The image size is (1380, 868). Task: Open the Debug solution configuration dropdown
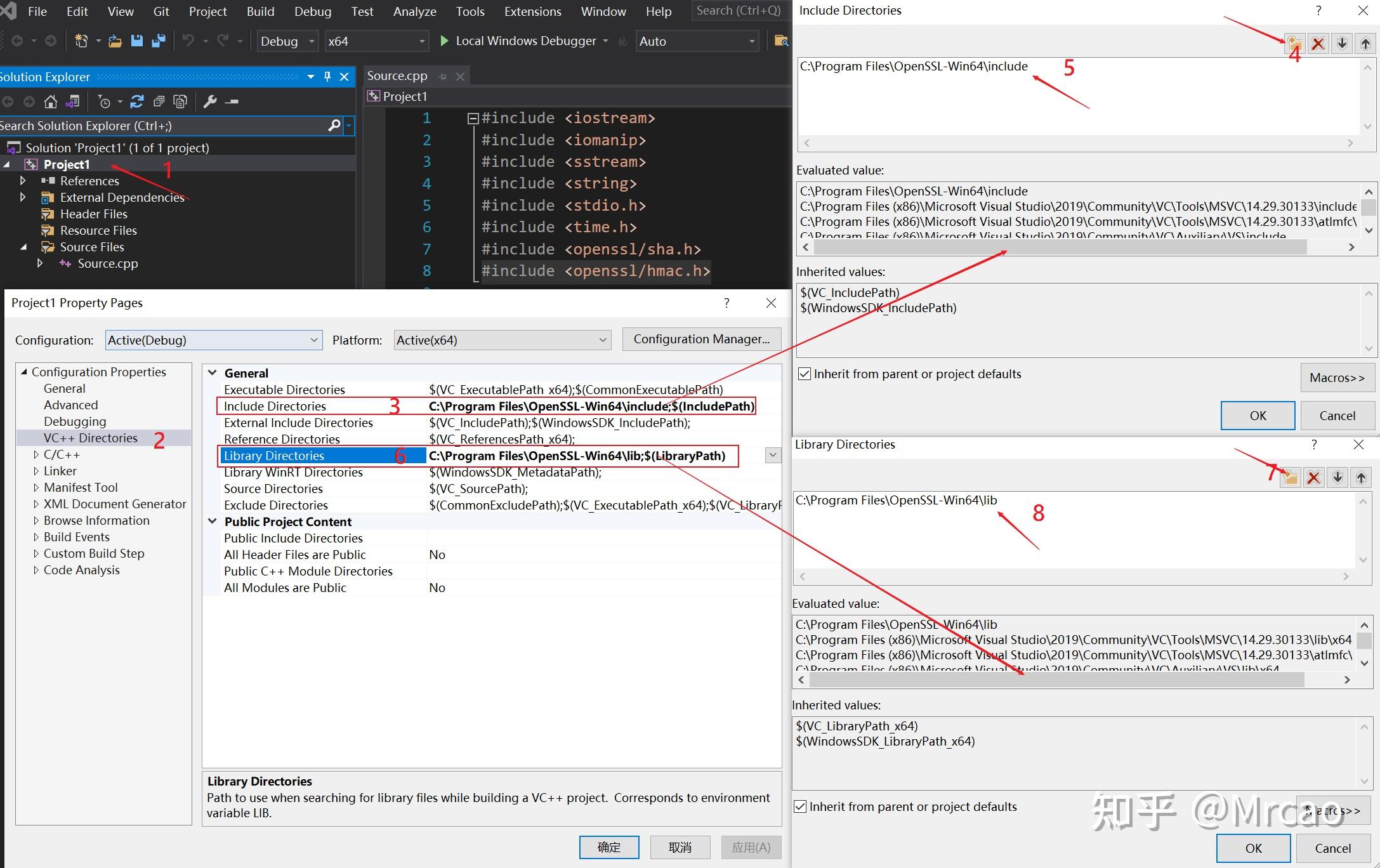coord(287,41)
